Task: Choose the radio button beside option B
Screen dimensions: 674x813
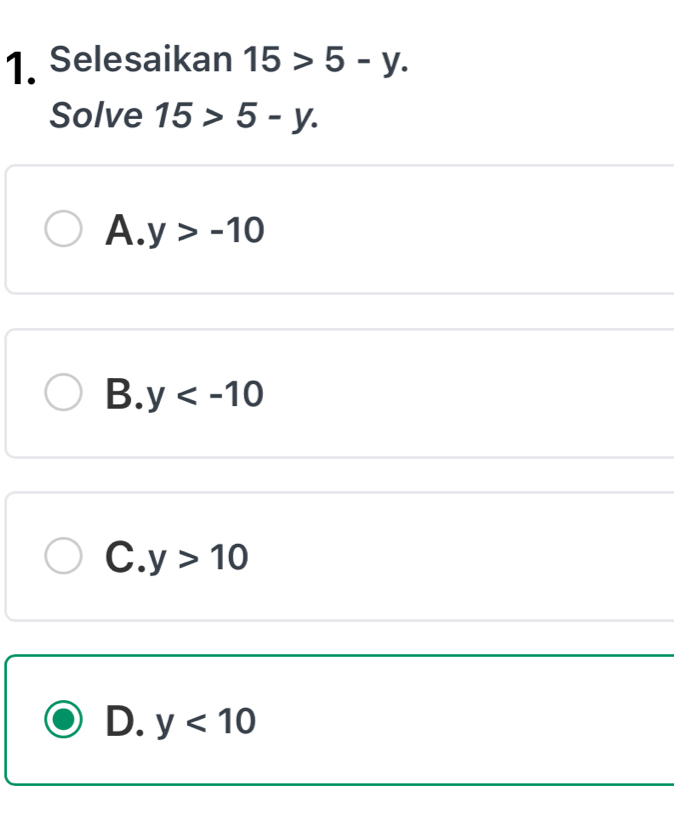Action: coord(65,393)
